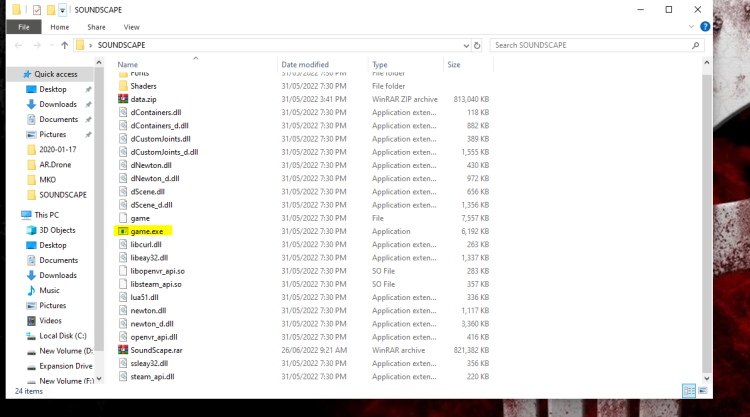The height and width of the screenshot is (417, 750).
Task: Open Customize Quick Access Toolbar dropdown
Action: tap(62, 10)
